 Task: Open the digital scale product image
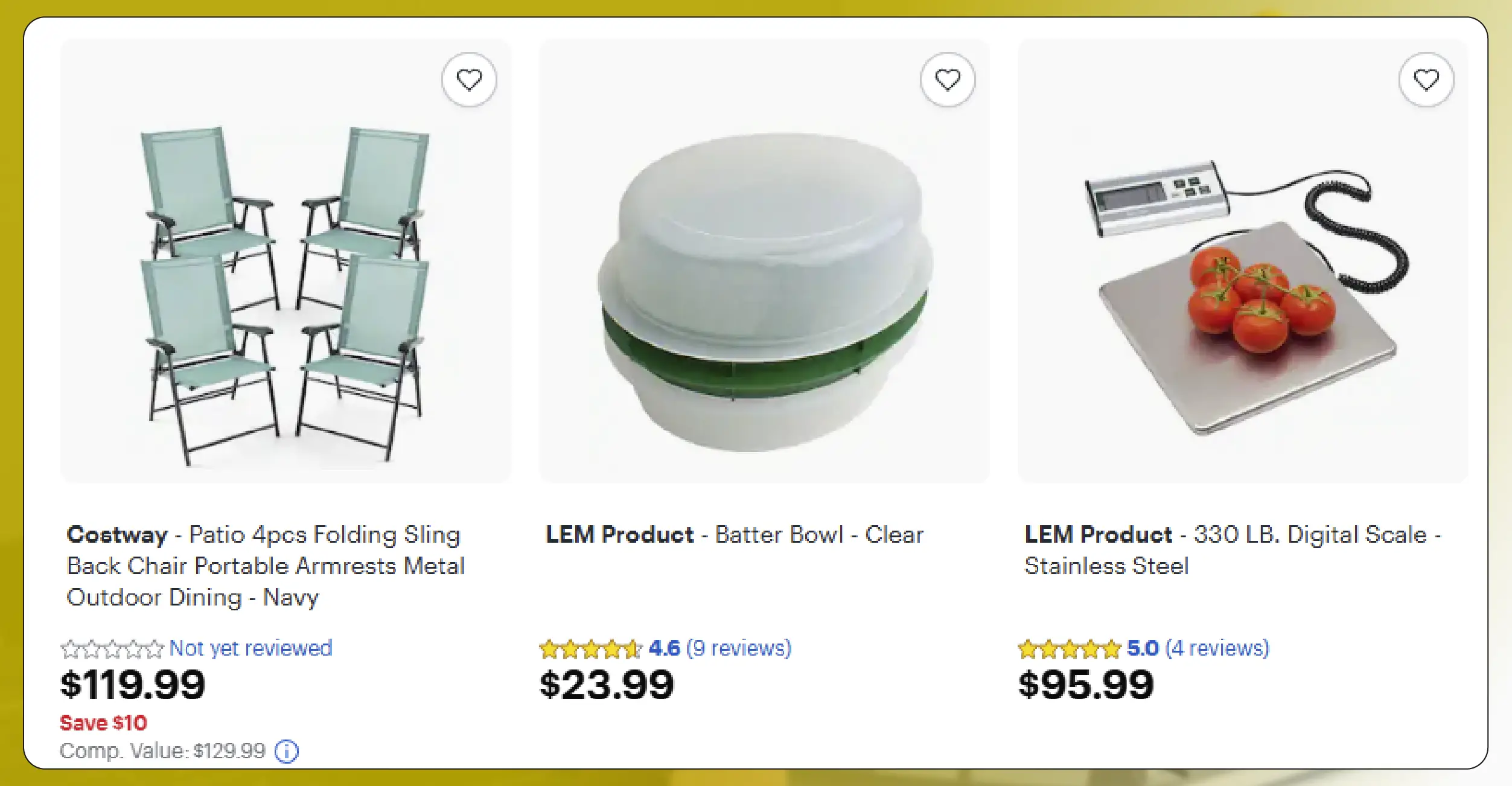coord(1242,261)
